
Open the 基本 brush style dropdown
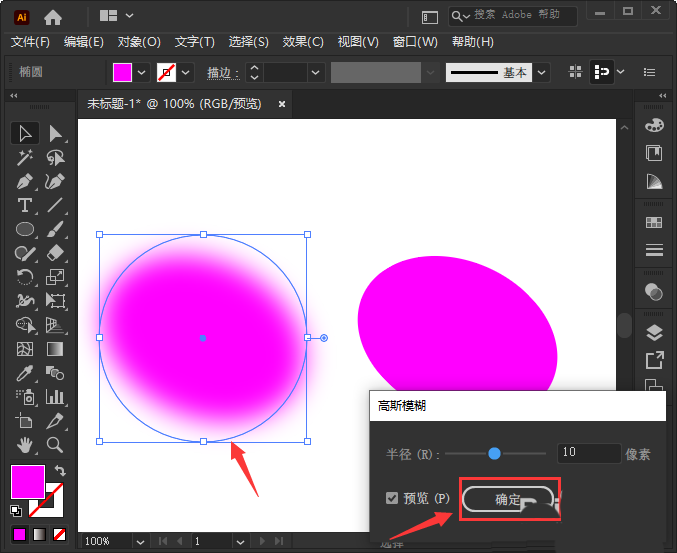(x=541, y=73)
